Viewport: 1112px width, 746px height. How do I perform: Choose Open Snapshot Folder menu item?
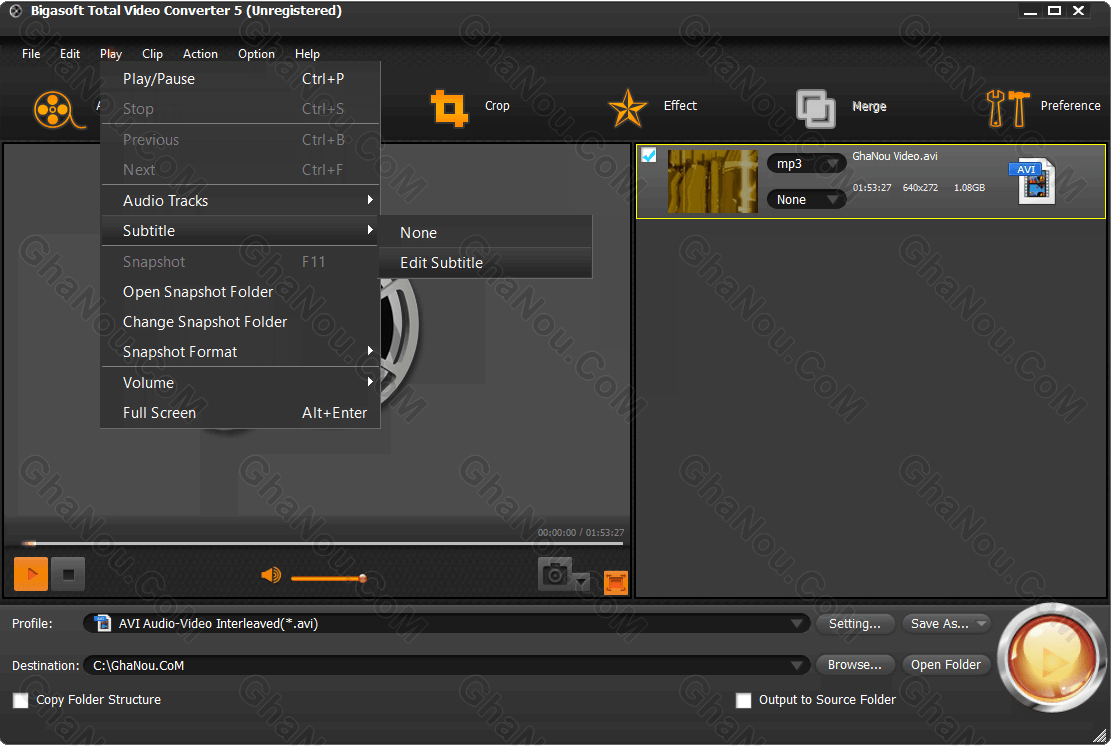[240, 292]
